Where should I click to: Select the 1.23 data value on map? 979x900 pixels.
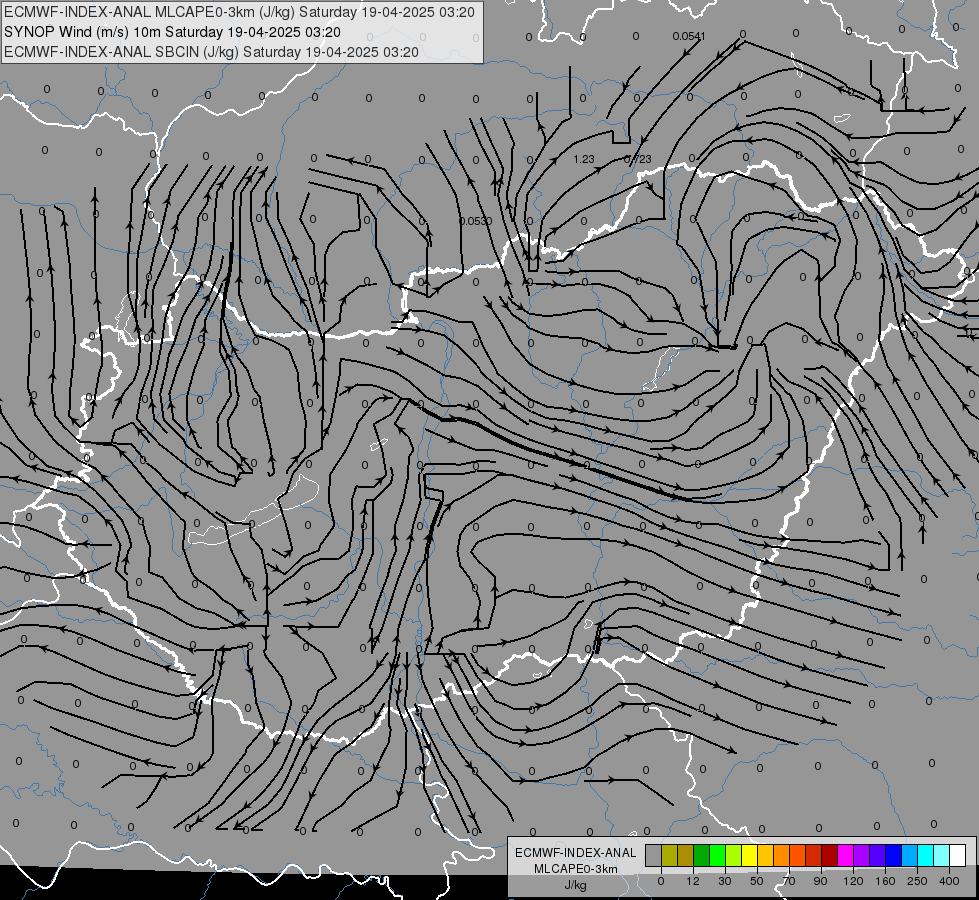[x=584, y=159]
